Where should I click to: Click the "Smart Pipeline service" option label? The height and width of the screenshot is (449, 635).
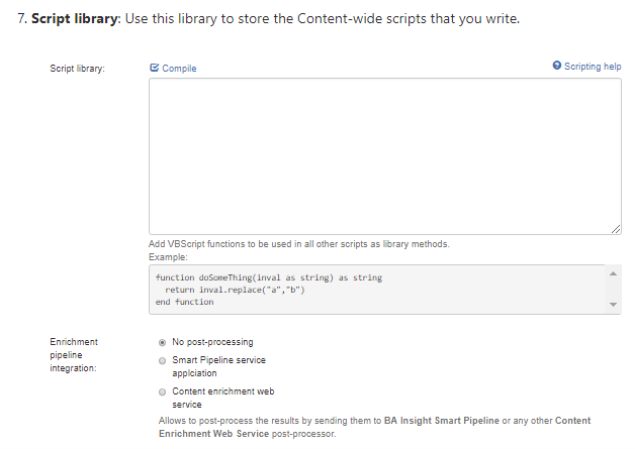(219, 360)
